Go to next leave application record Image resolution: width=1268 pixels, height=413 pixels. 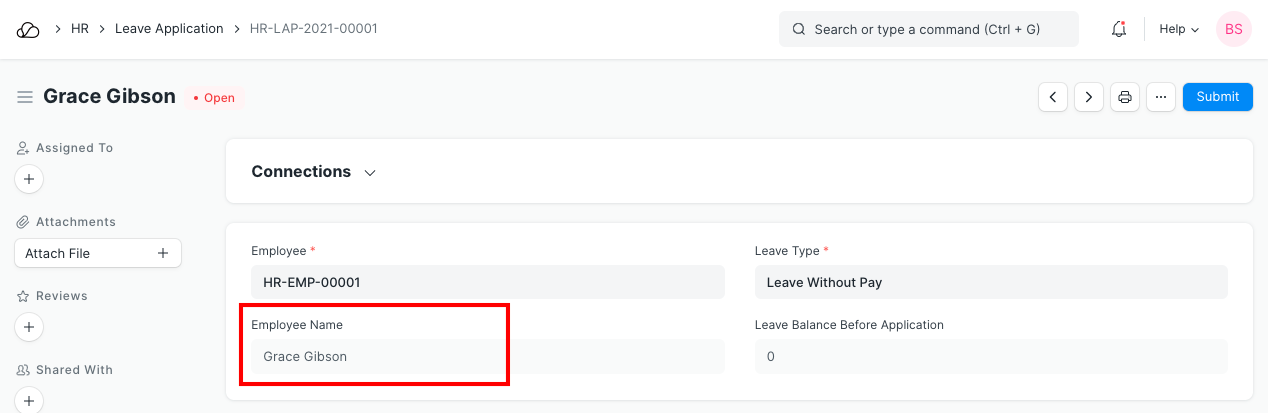1089,97
